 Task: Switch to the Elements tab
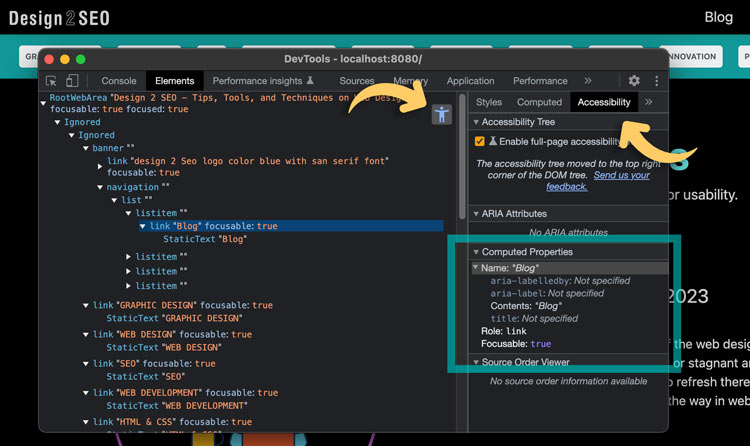175,81
